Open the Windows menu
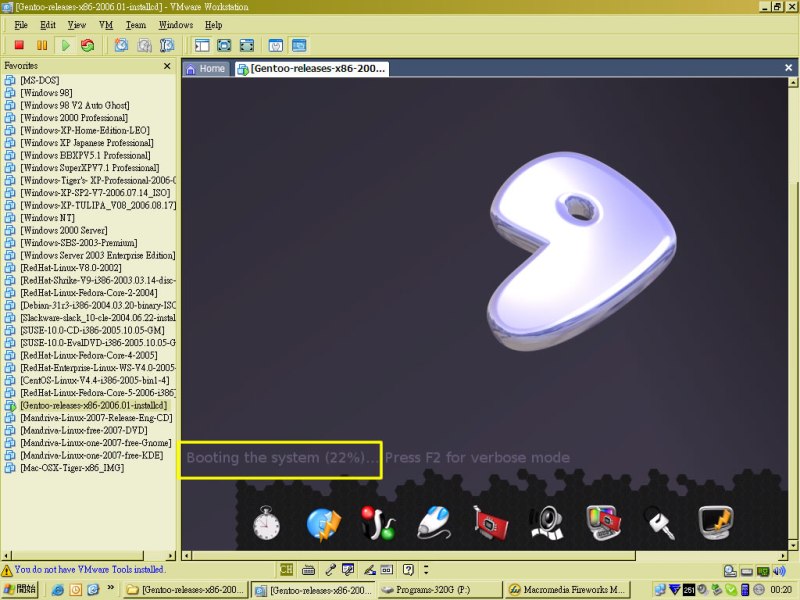The image size is (800, 600). point(176,24)
